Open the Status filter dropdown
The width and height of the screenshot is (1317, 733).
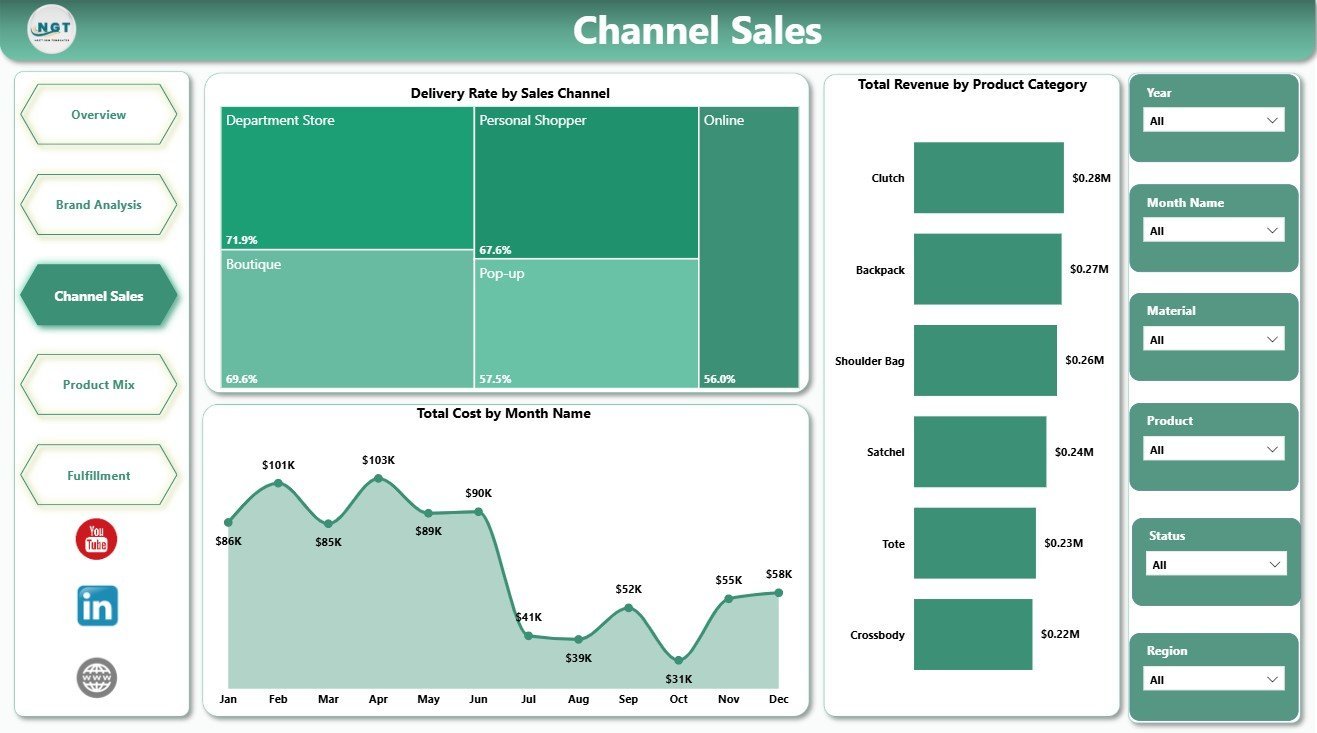pos(1216,564)
